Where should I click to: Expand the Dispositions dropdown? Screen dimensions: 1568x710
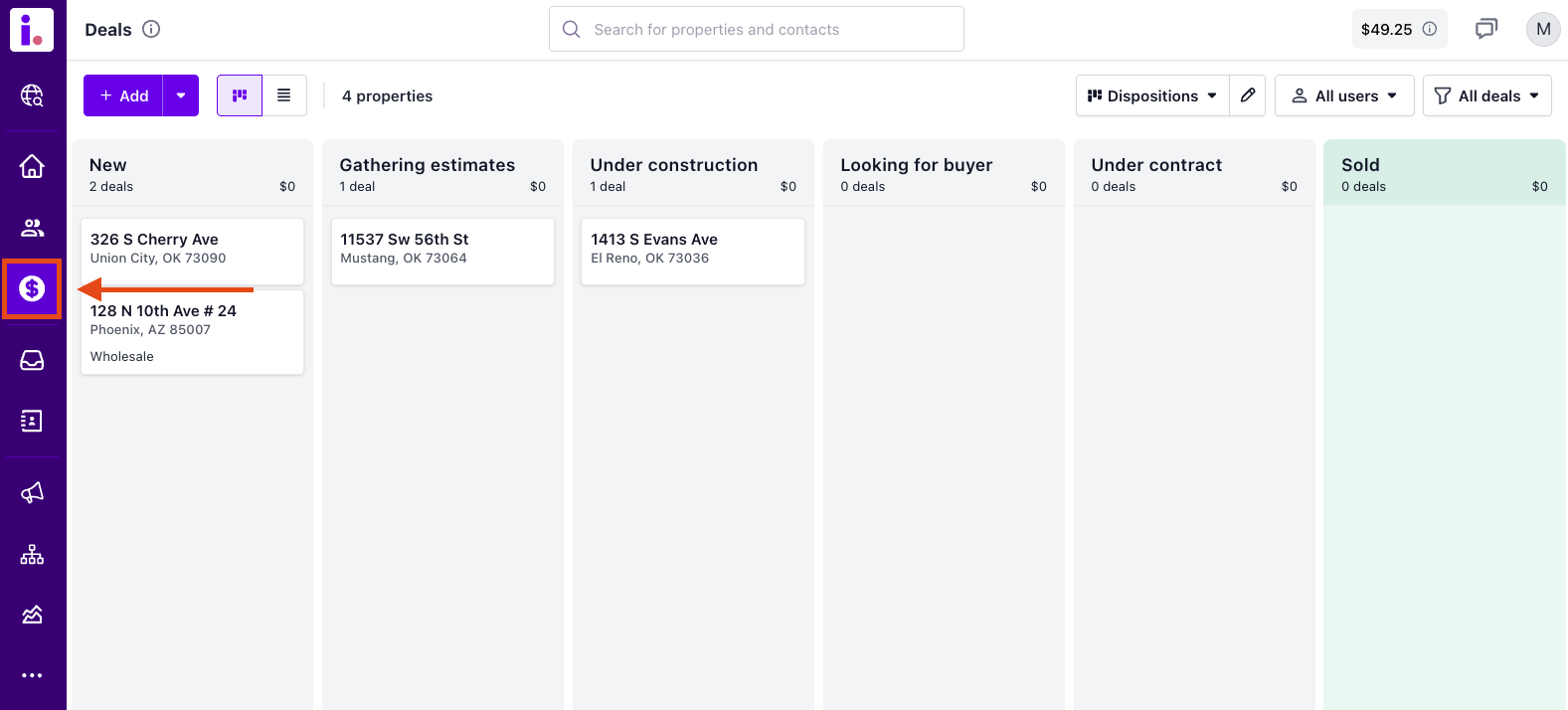(x=1151, y=95)
